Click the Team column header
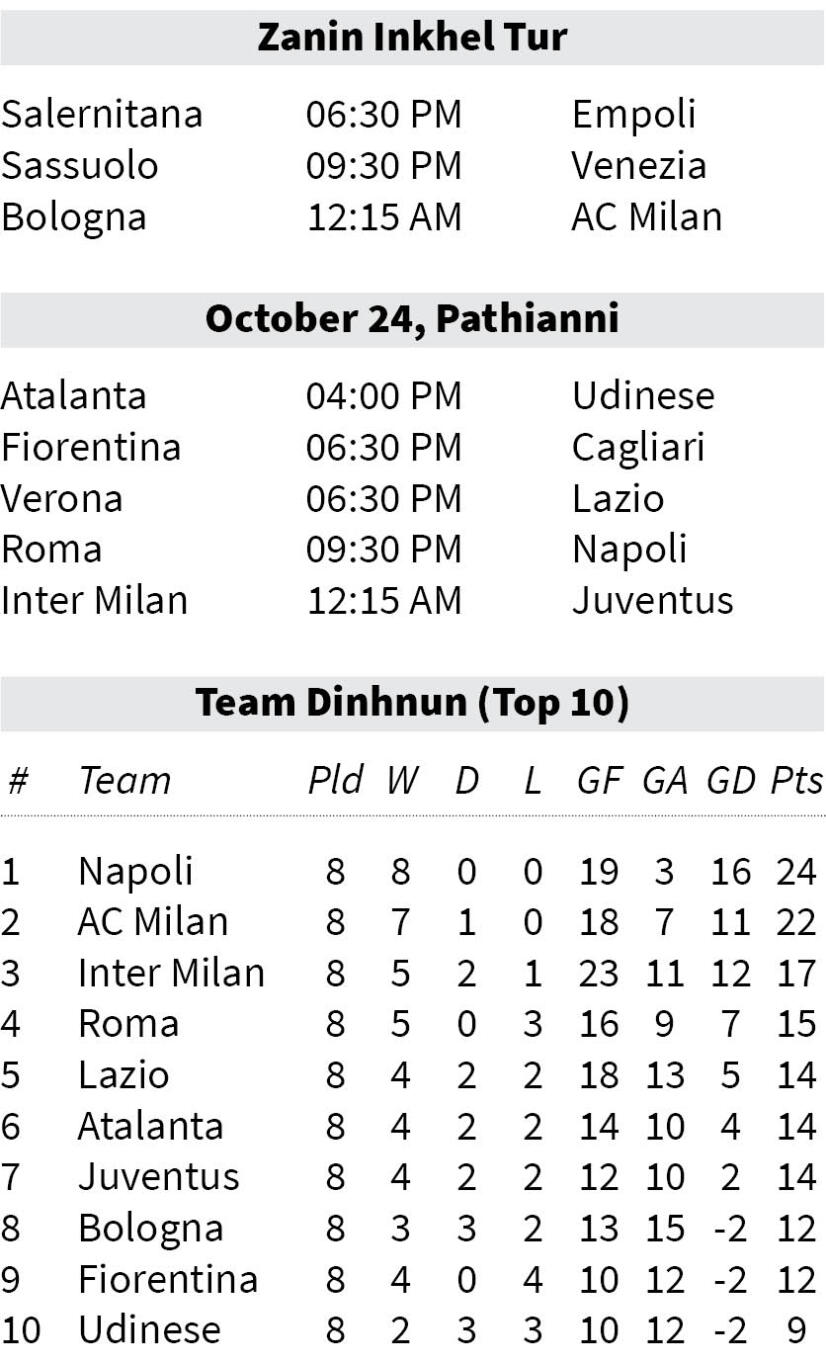 pos(124,781)
